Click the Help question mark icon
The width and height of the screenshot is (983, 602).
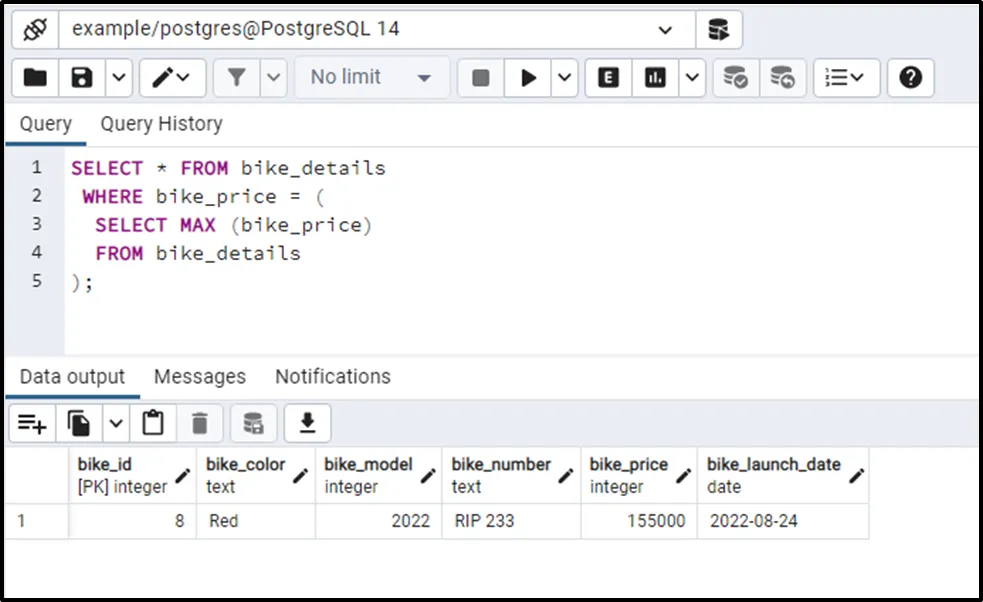pyautogui.click(x=910, y=78)
